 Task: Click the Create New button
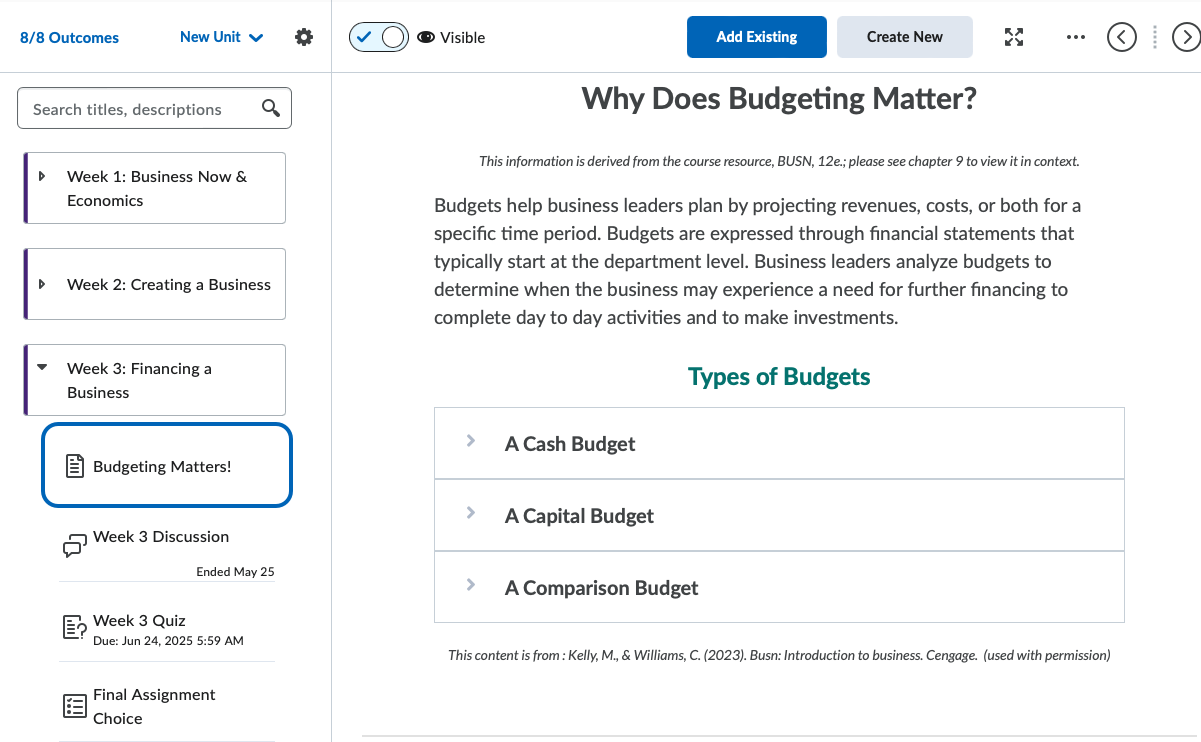[x=904, y=37]
